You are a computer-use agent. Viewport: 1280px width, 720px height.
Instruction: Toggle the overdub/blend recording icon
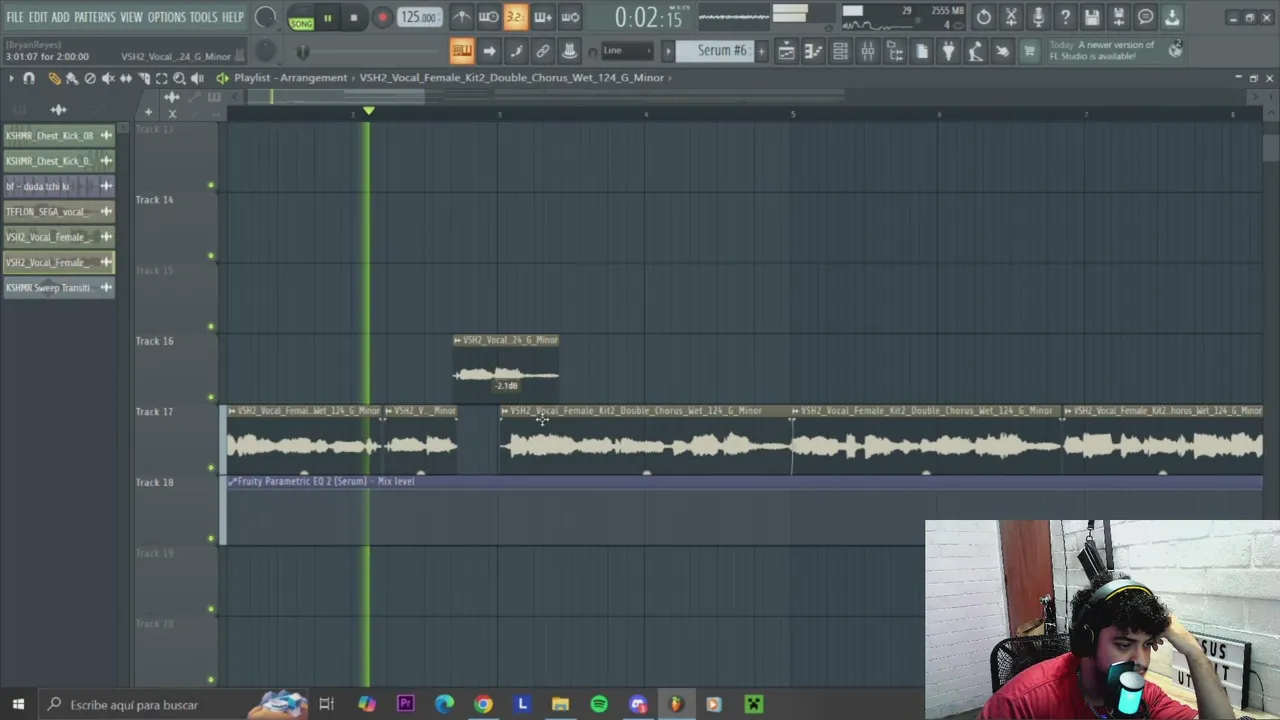tap(542, 17)
